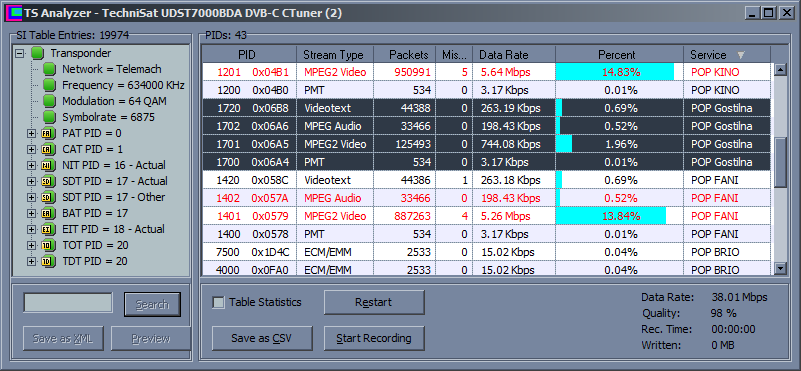This screenshot has height=371, width=801.
Task: Click the green icon beside Frequency = 634000 KHz
Action: click(49, 85)
